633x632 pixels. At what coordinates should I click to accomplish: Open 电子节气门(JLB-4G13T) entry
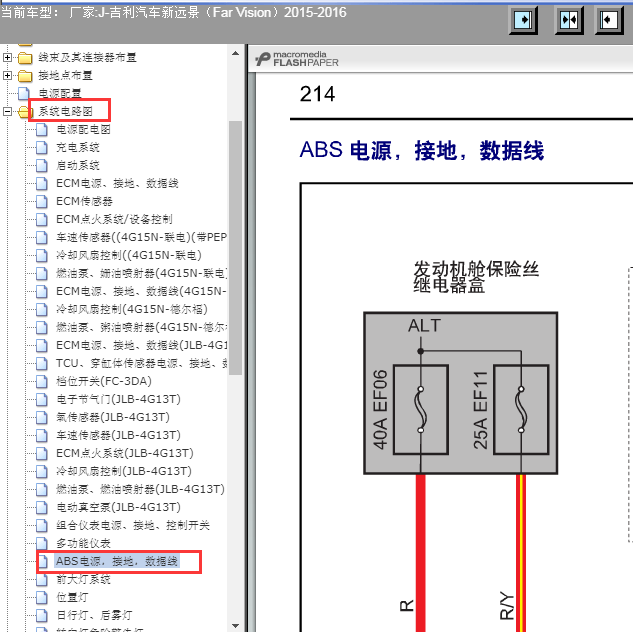[118, 400]
